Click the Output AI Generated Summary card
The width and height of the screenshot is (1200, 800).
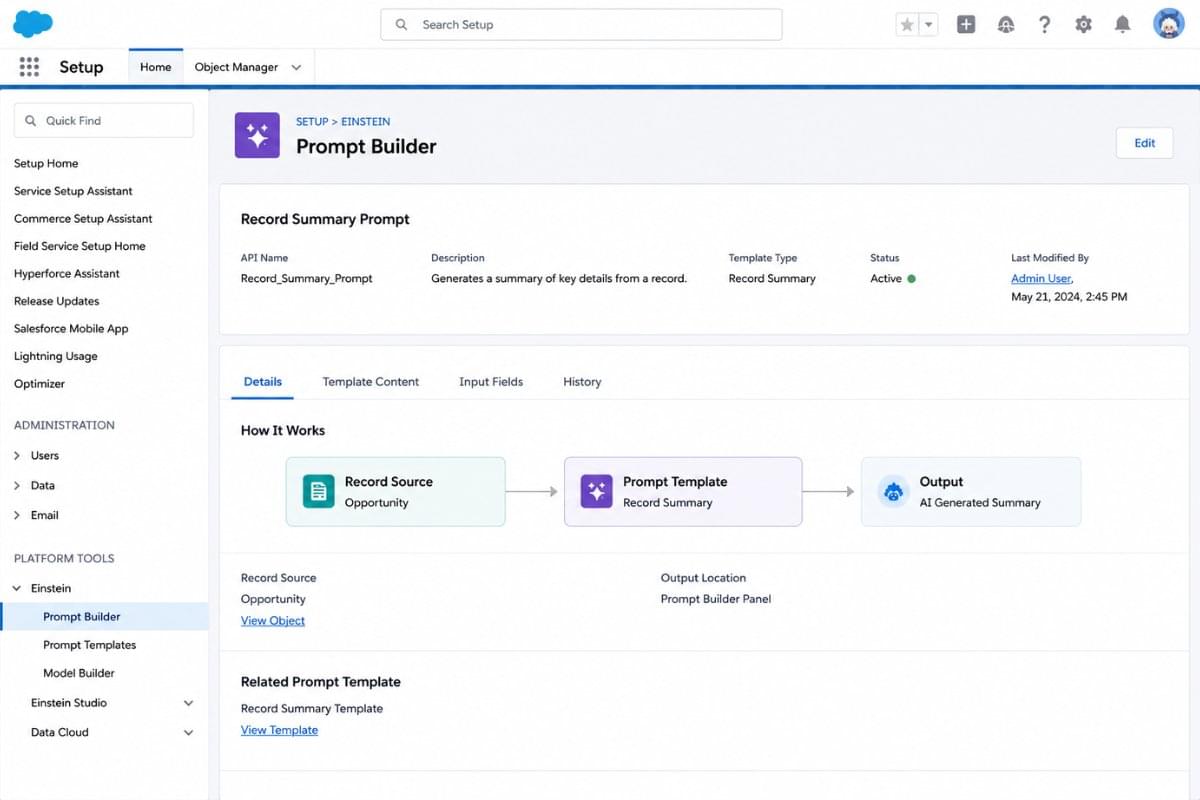pyautogui.click(x=971, y=491)
